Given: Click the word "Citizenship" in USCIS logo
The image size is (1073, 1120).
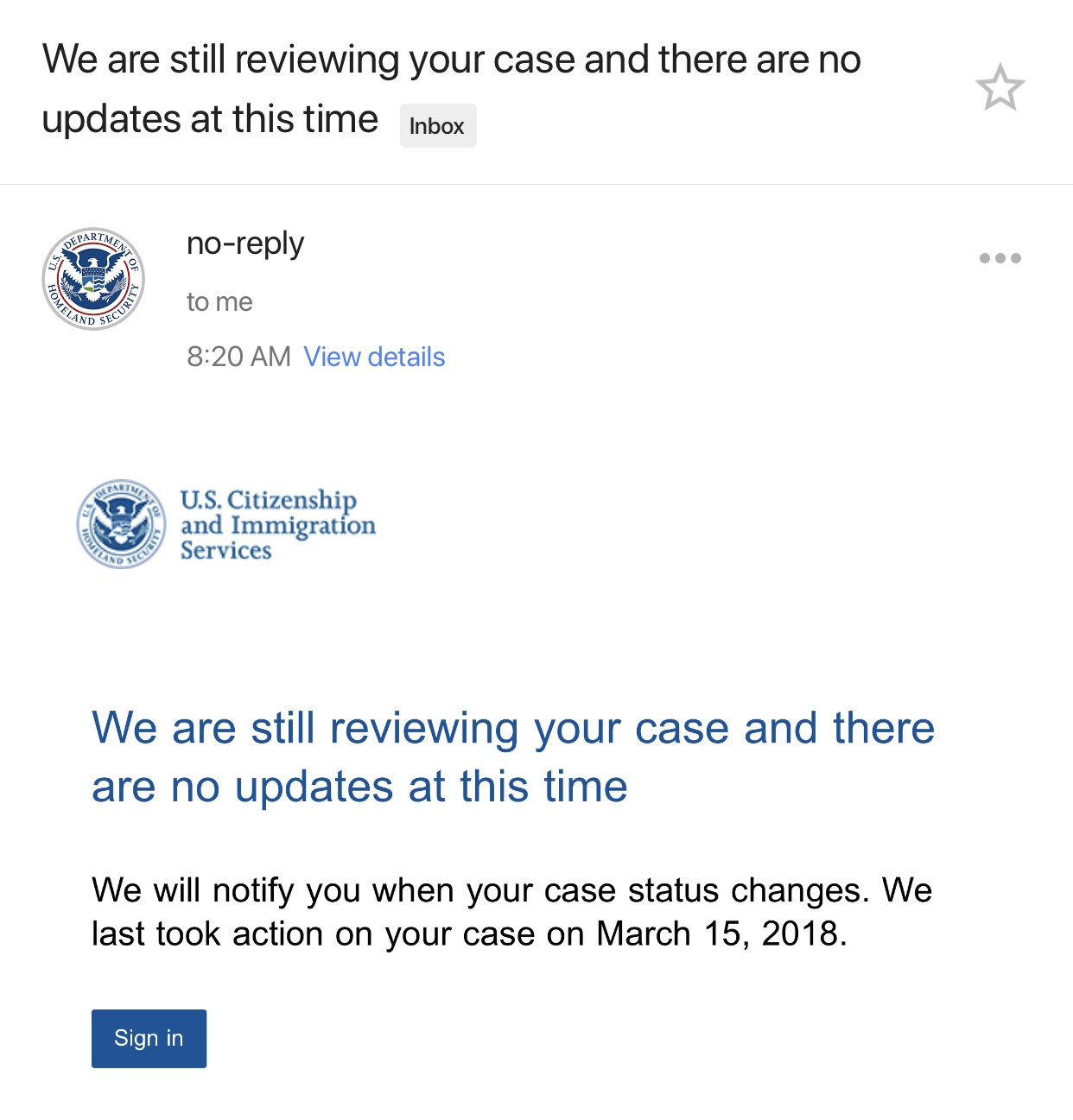Looking at the screenshot, I should pyautogui.click(x=291, y=500).
